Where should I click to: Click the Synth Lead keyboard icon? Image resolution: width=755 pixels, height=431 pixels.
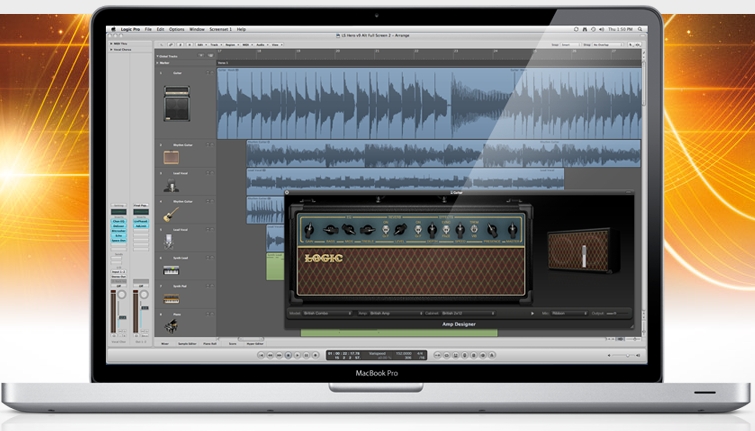point(171,271)
